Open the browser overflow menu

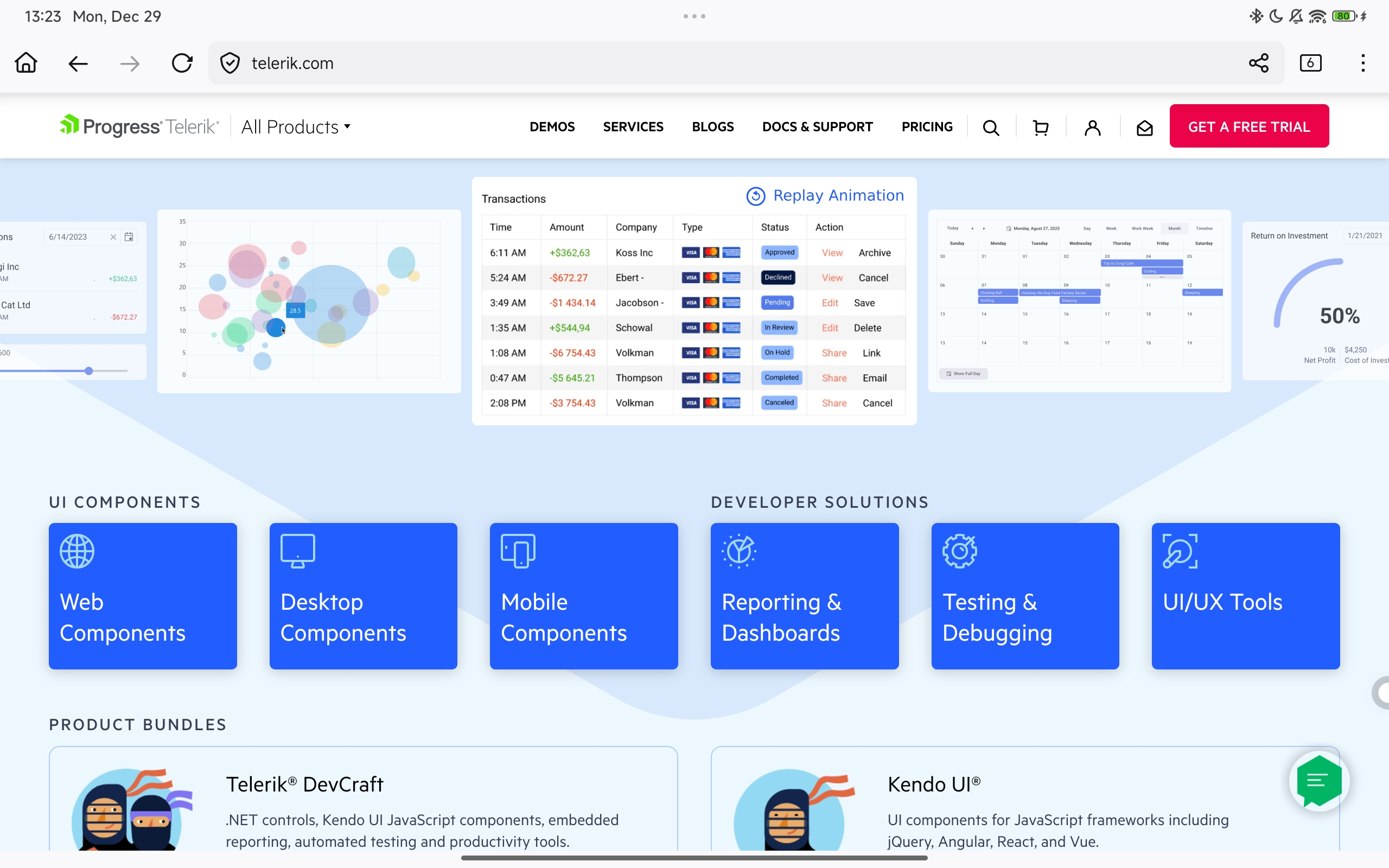coord(1362,63)
